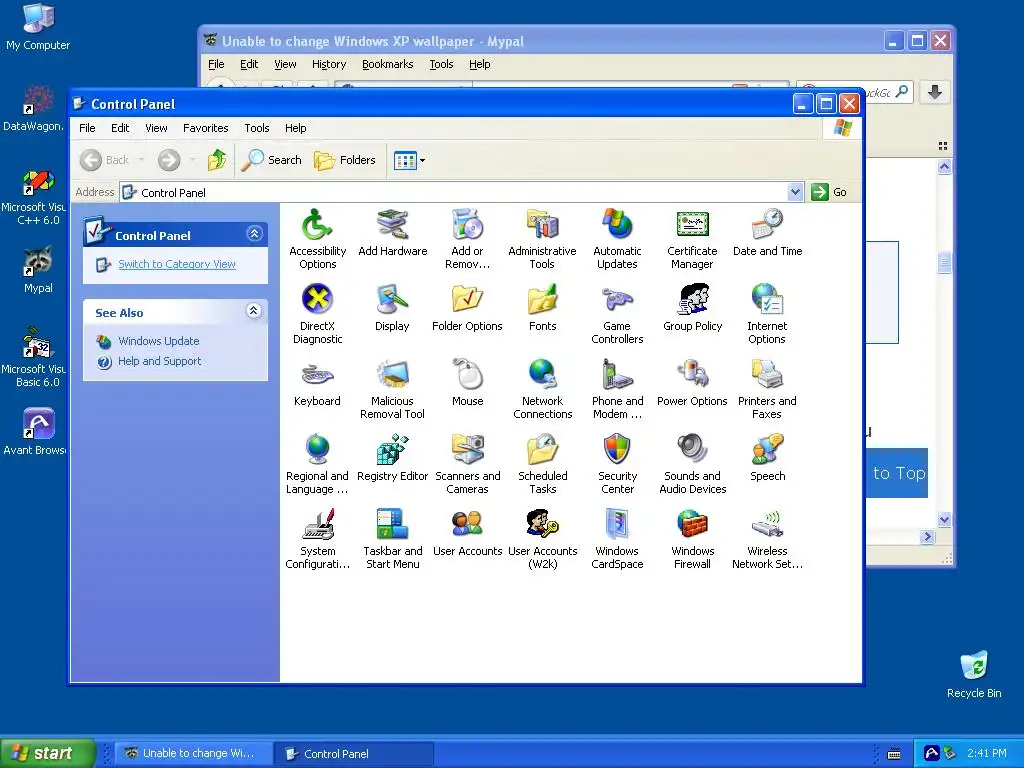Open Help and Support link
1024x768 pixels.
point(159,361)
